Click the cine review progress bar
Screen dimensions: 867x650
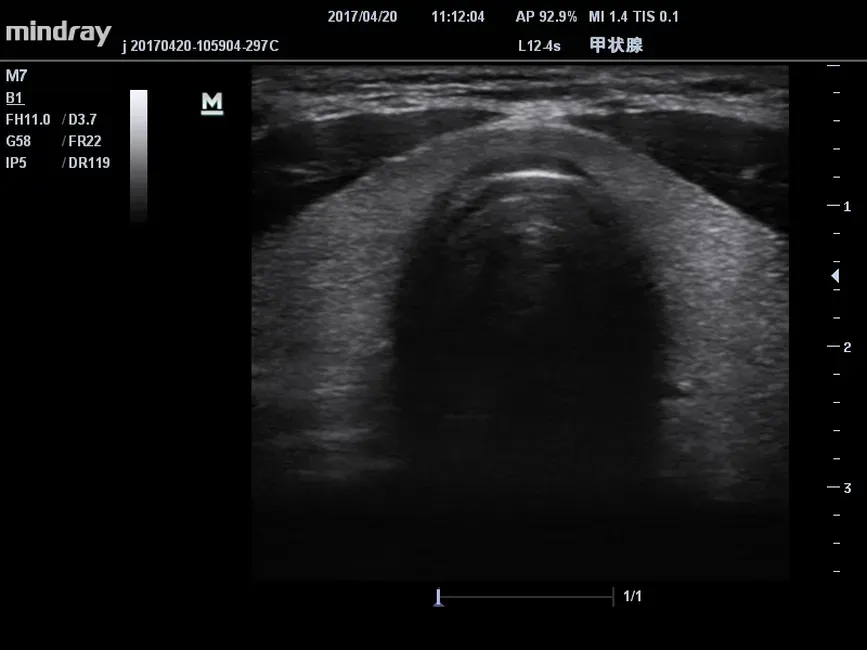526,597
